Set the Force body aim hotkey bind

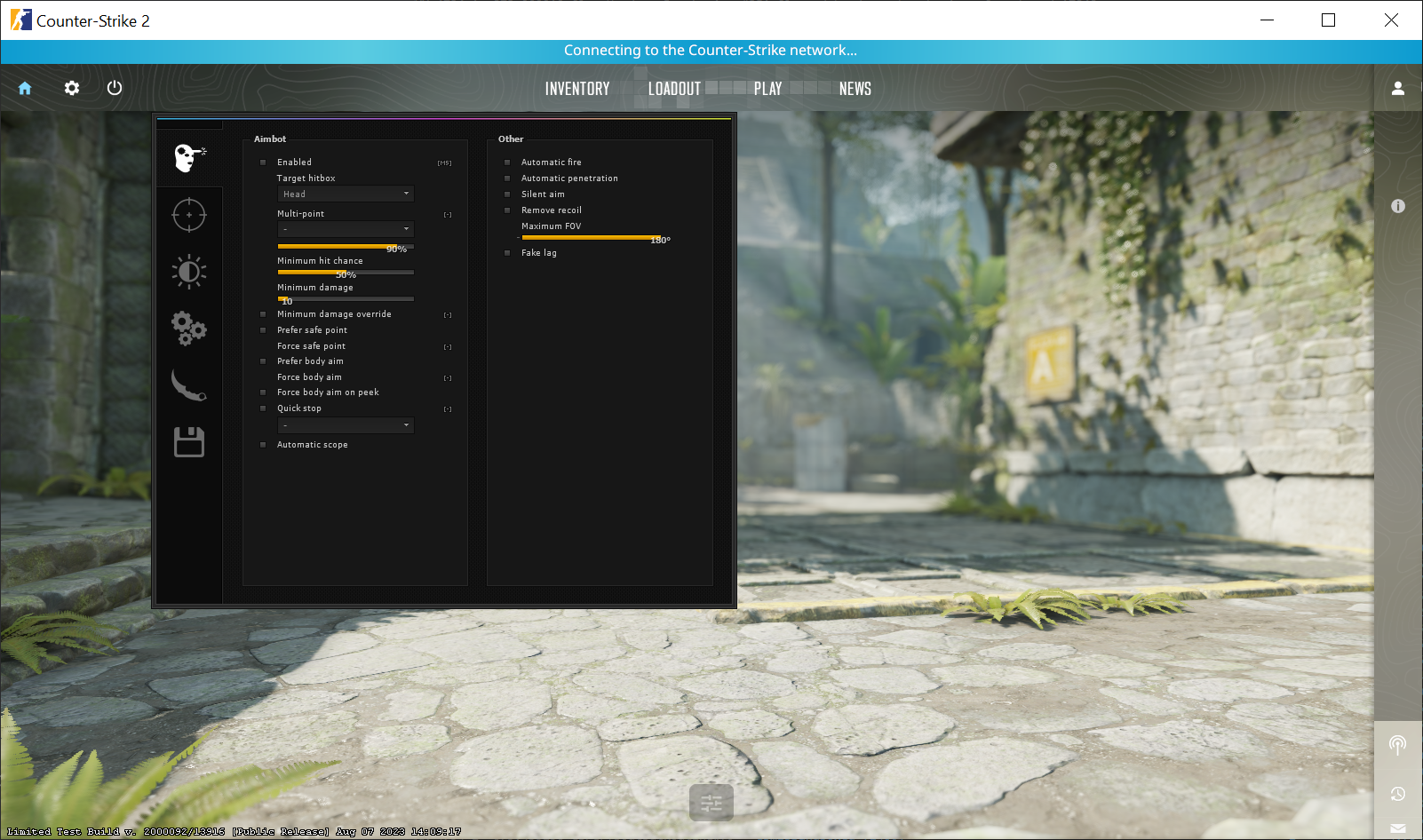[x=448, y=378]
